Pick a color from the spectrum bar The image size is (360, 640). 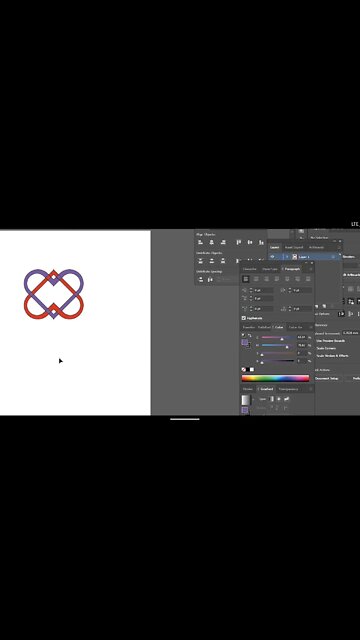276,378
